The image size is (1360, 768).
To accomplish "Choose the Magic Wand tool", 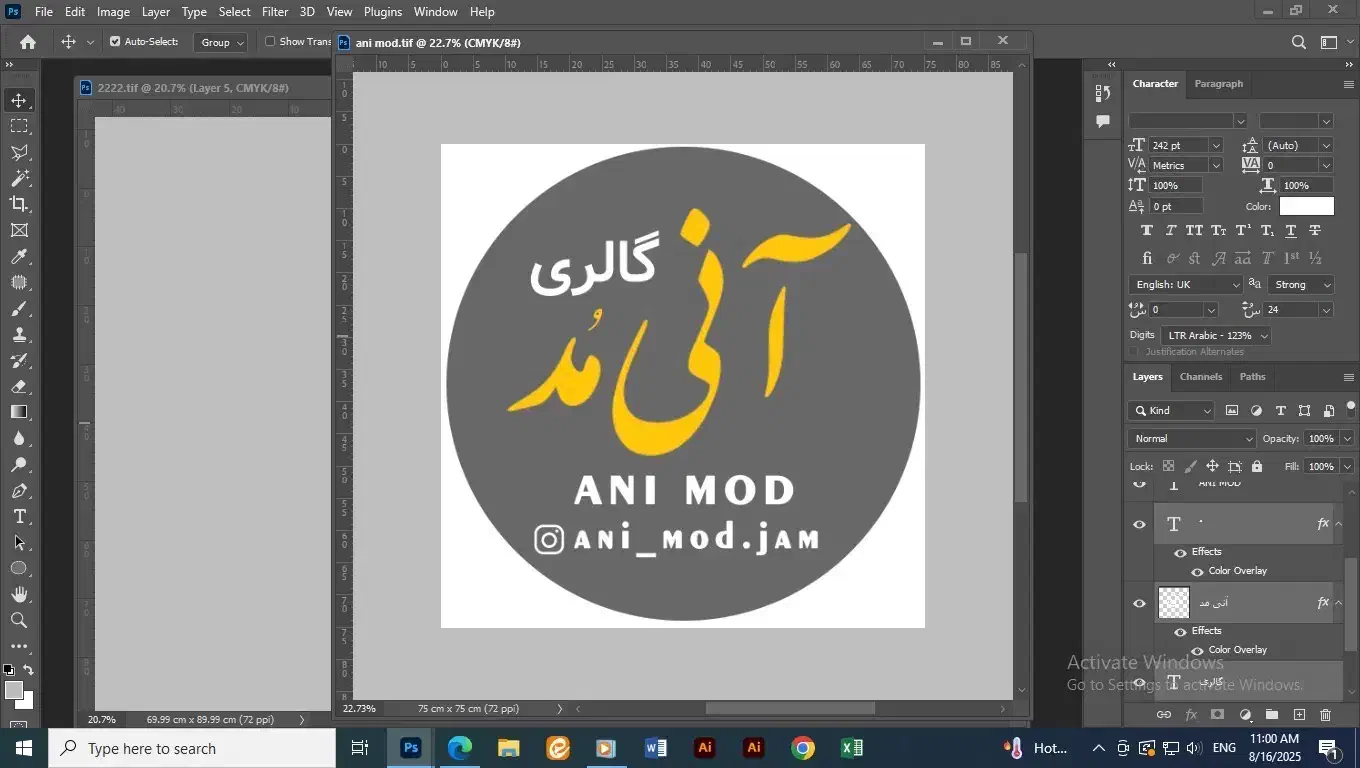I will [x=19, y=178].
